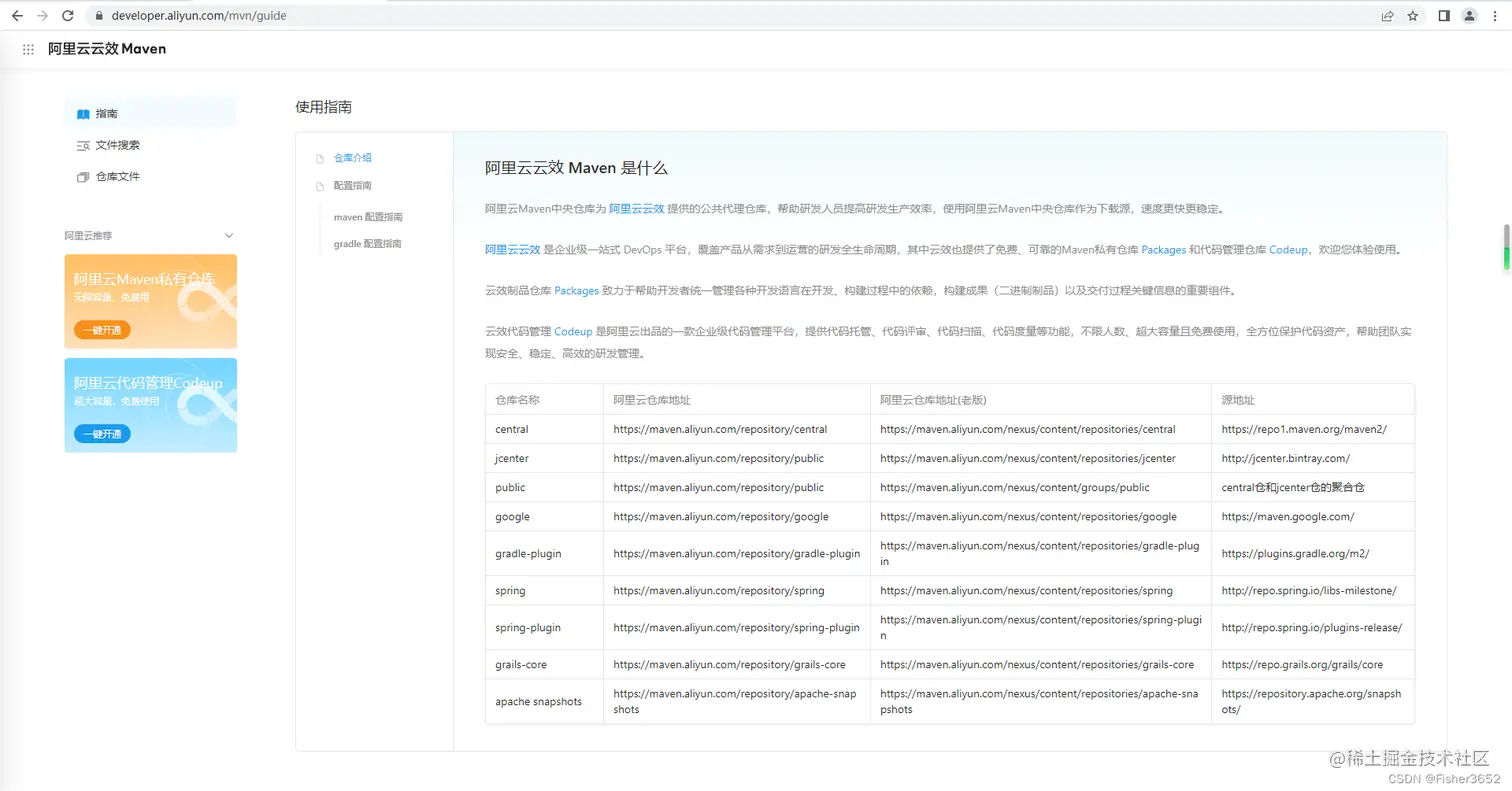Open the 指南 sidebar menu item
This screenshot has height=791, width=1512.
(150, 114)
